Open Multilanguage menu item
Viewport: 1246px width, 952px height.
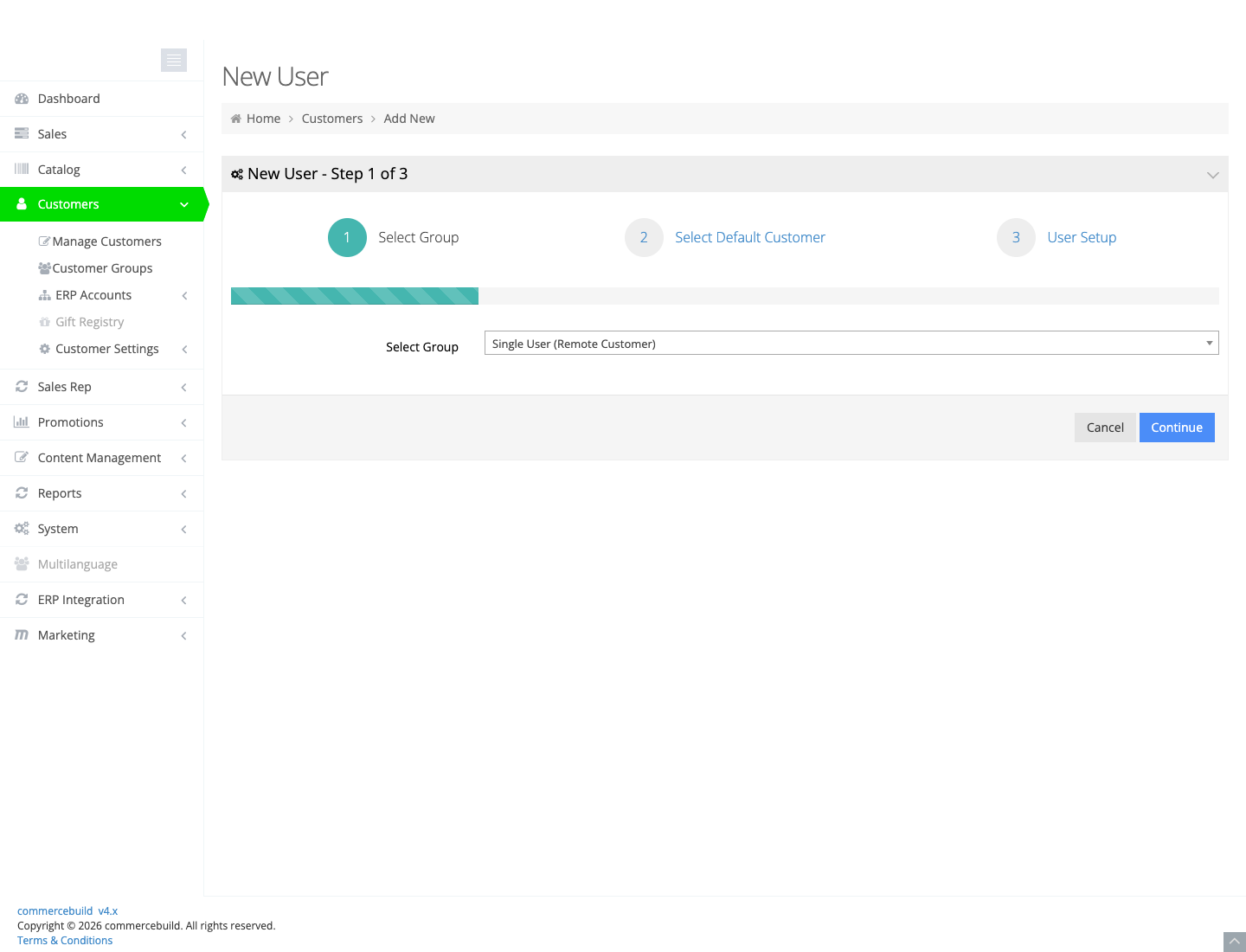point(101,564)
